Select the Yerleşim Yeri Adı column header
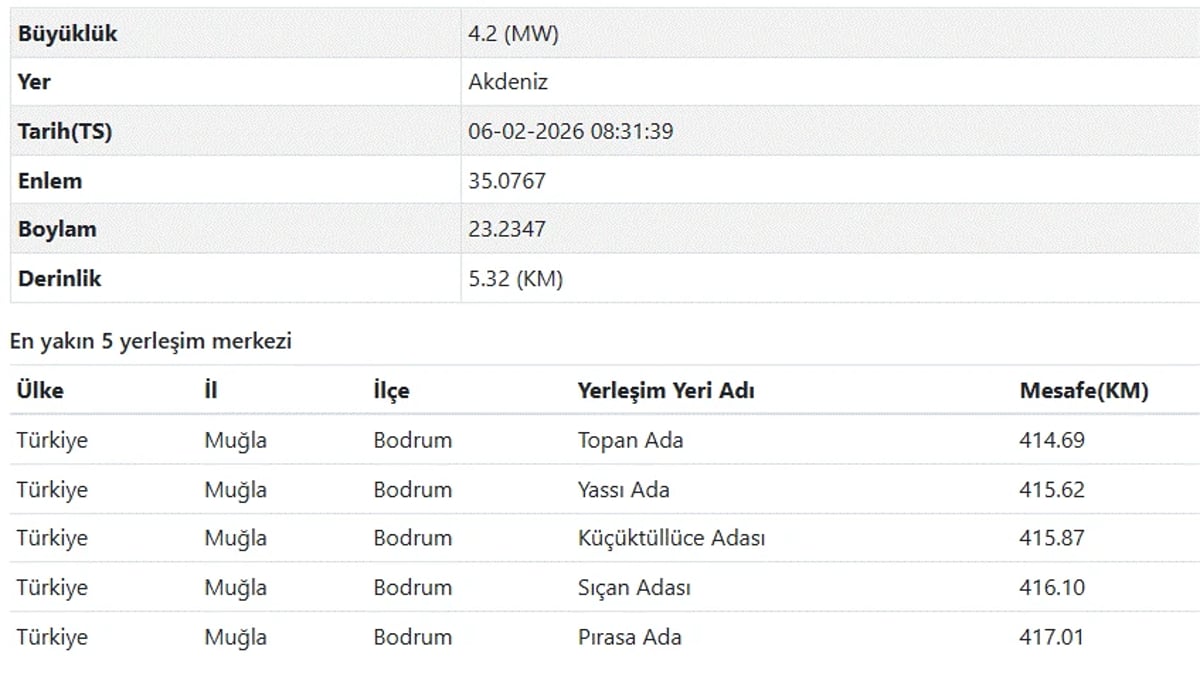 [x=666, y=391]
